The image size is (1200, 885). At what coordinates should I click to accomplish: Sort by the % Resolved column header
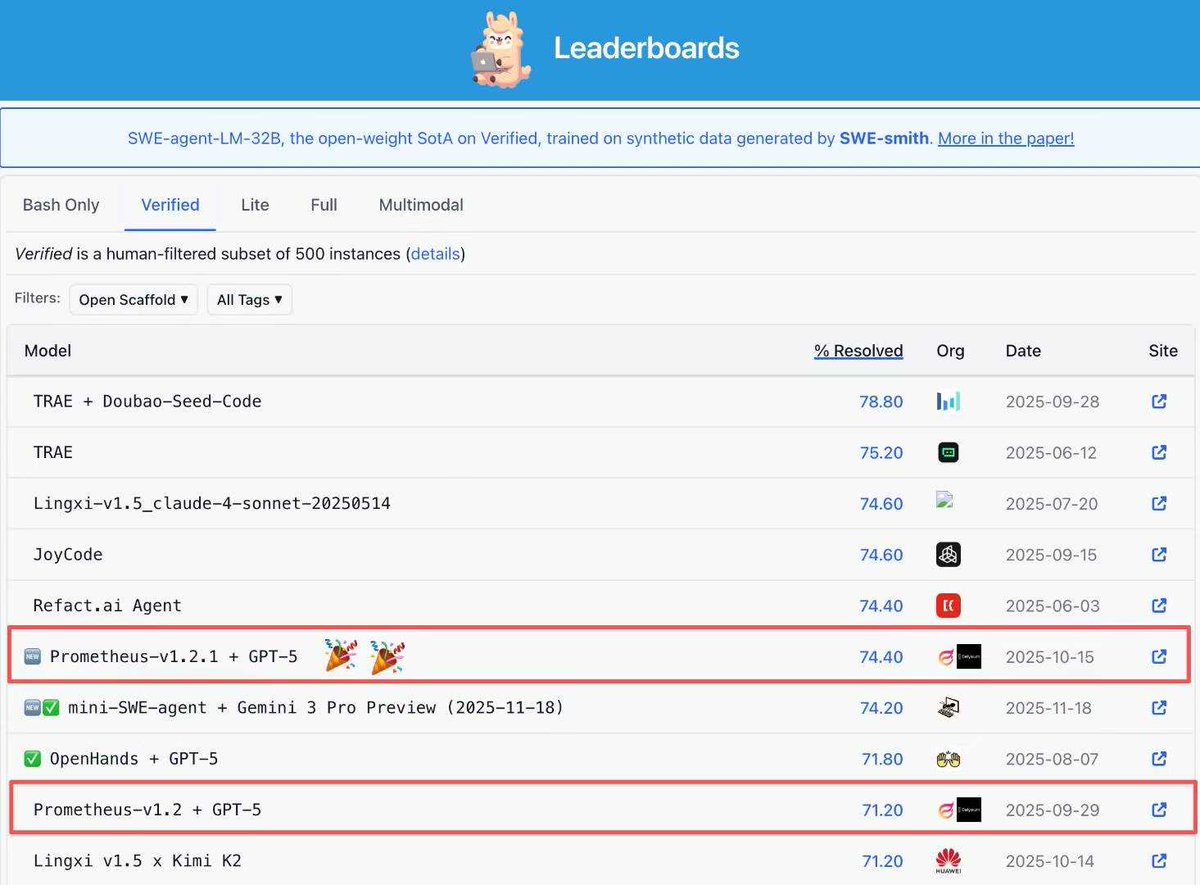pyautogui.click(x=858, y=350)
